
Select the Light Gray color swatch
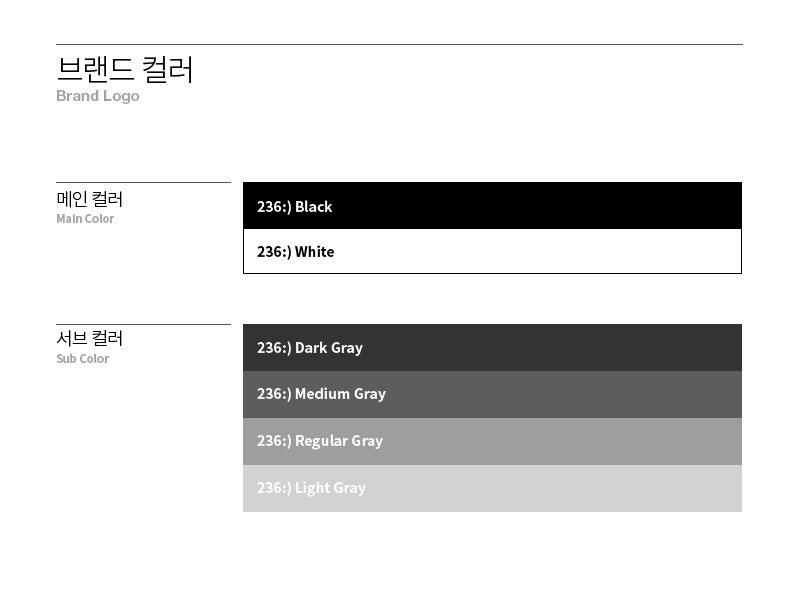pyautogui.click(x=492, y=488)
